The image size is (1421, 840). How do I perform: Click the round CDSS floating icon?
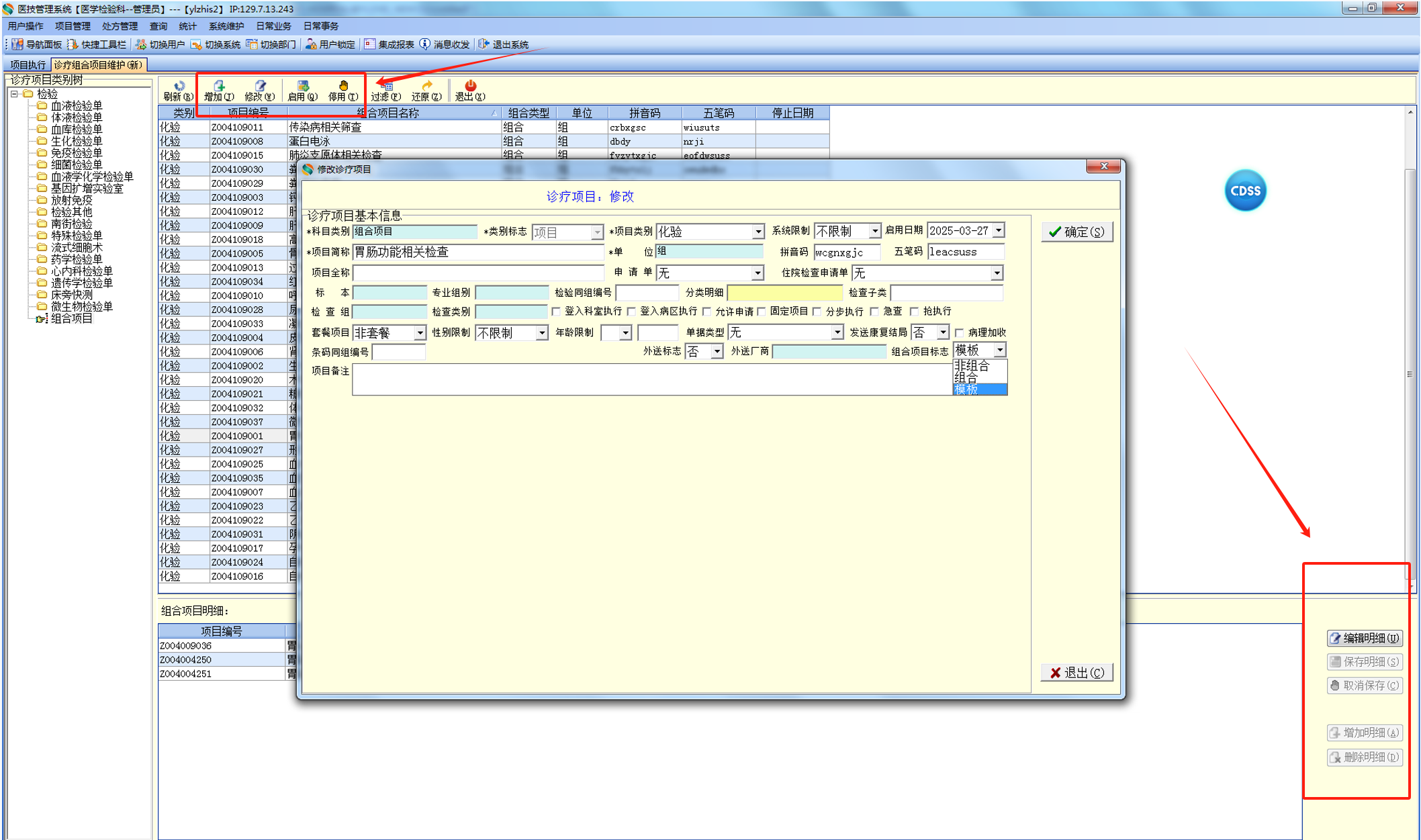(1245, 191)
